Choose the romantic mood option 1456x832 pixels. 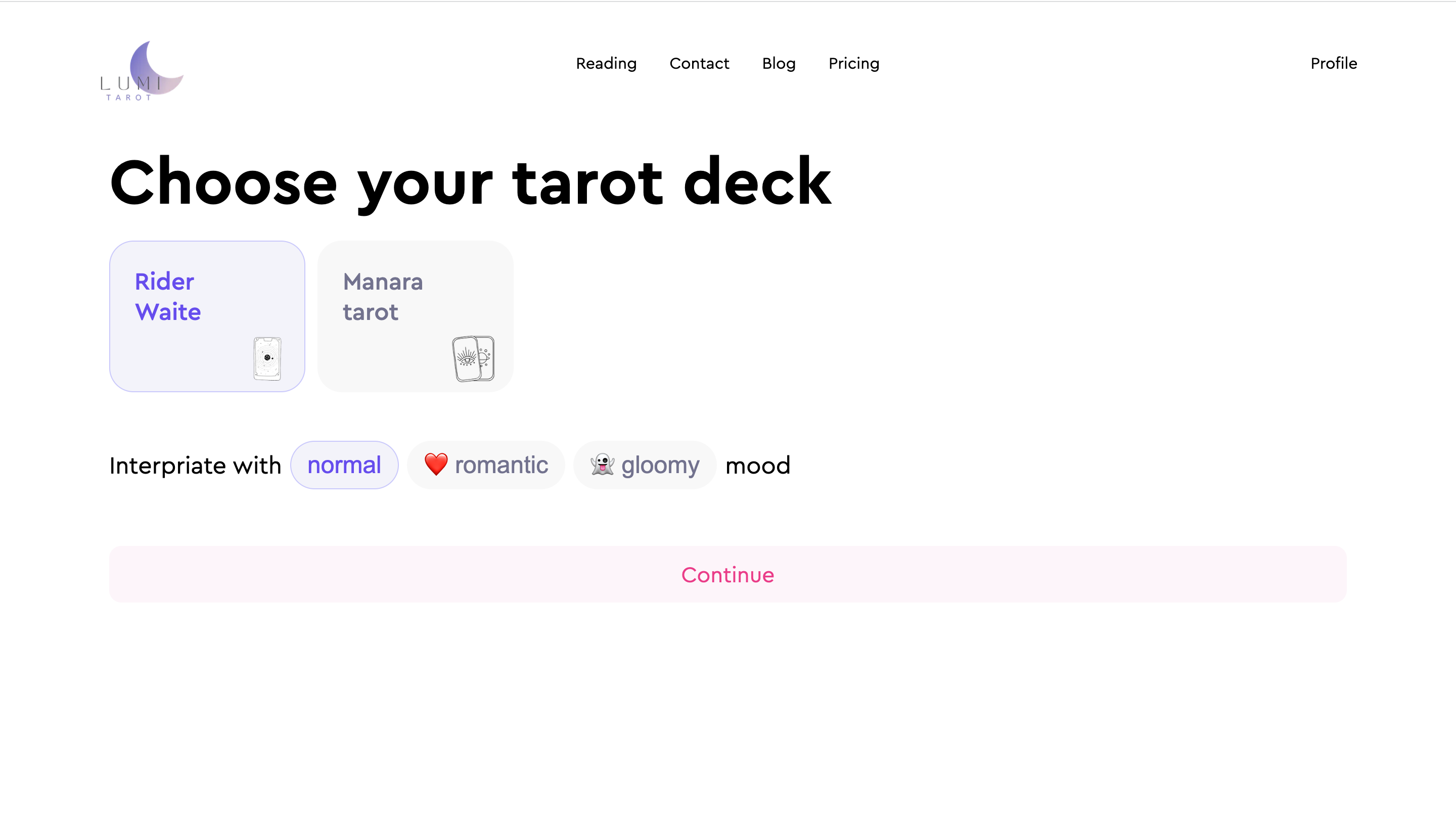pyautogui.click(x=486, y=465)
